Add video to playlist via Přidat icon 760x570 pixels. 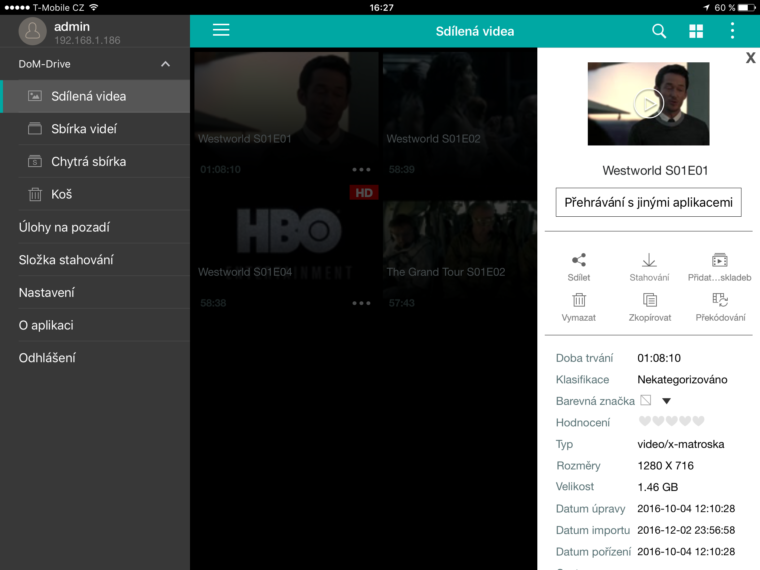[720, 260]
